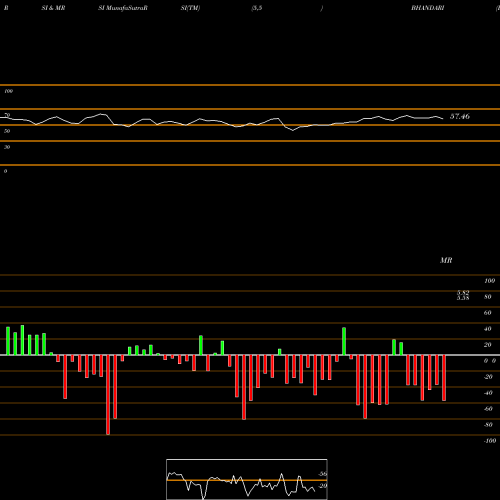Click the 40 axis label in the MR panel

(x=488, y=329)
